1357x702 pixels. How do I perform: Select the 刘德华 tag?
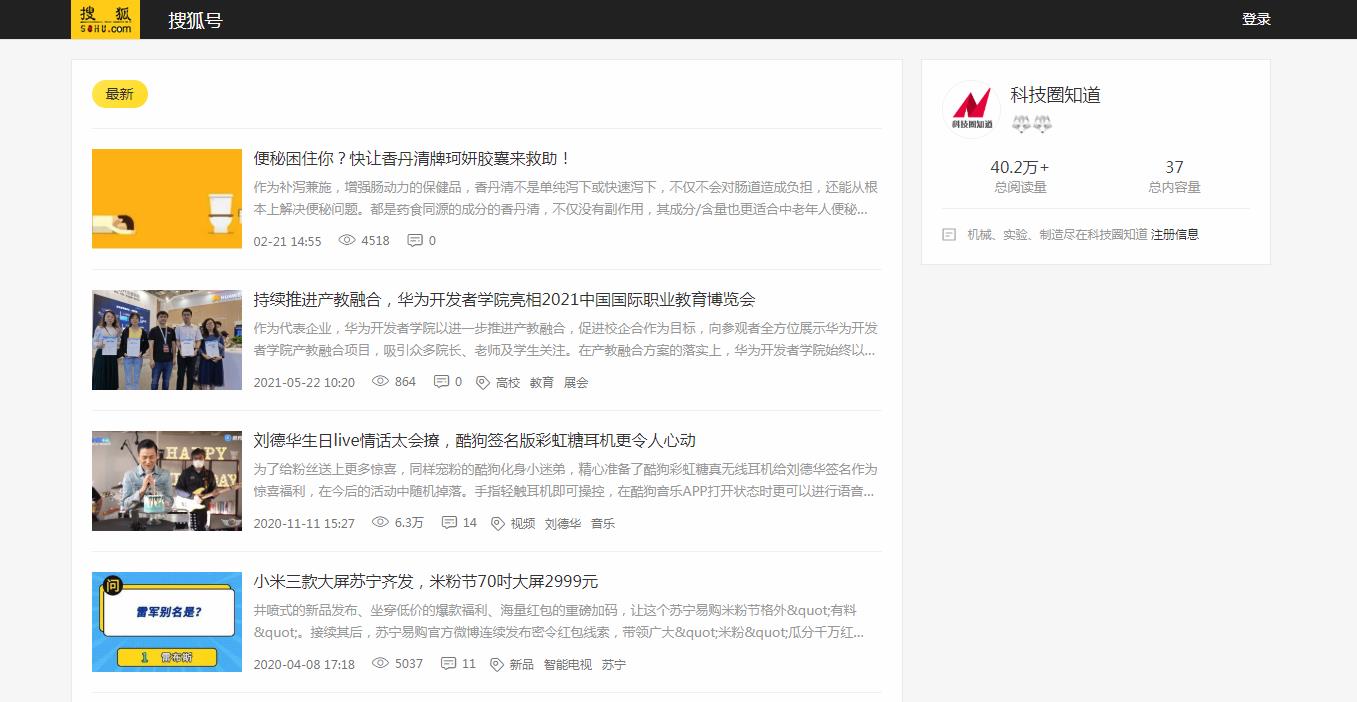tap(563, 523)
